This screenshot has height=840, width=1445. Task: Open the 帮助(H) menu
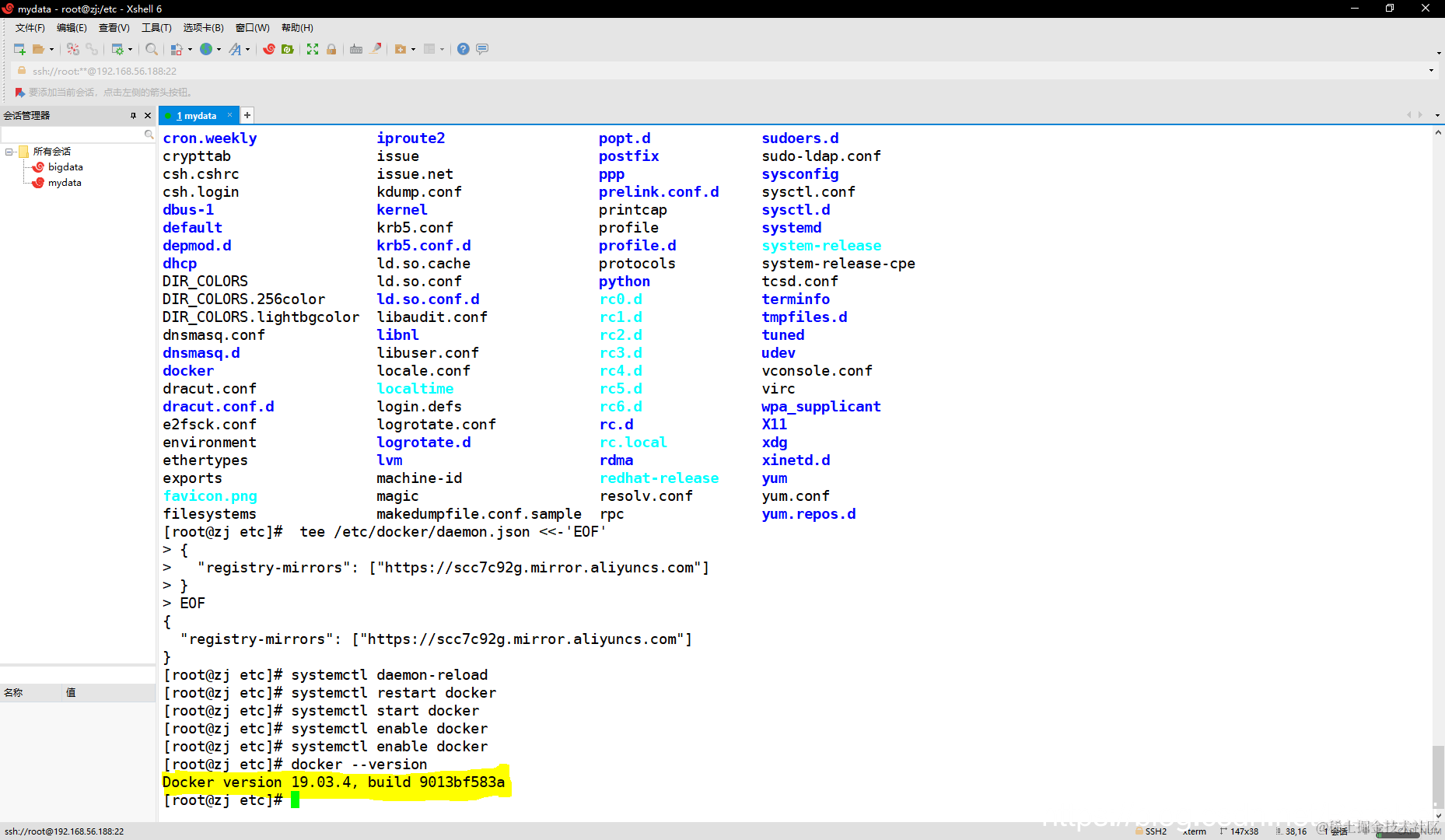[x=297, y=28]
